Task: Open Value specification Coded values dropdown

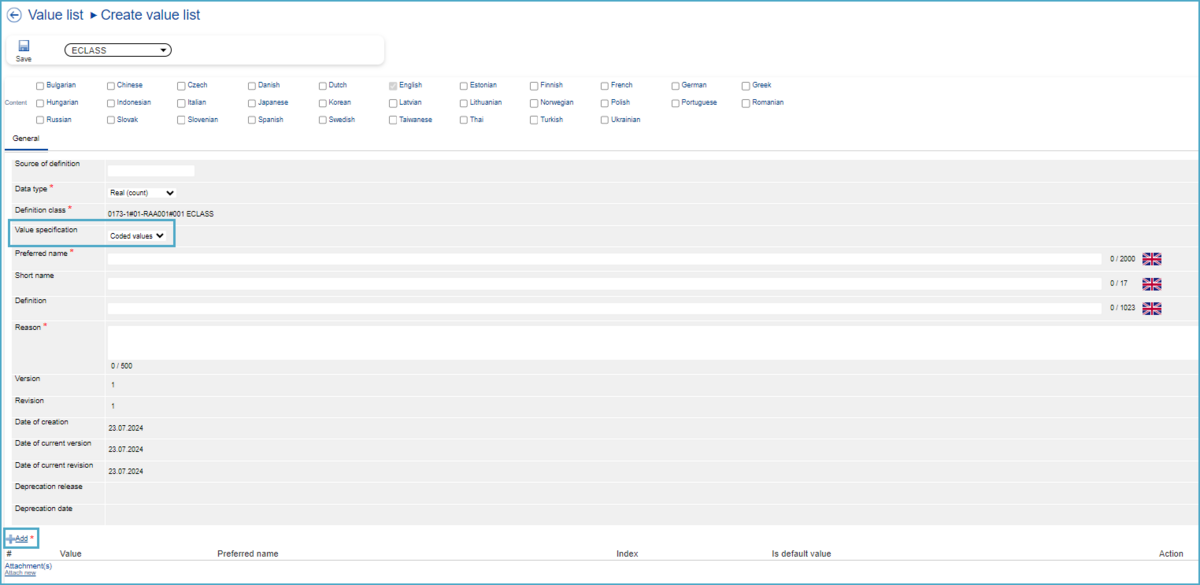Action: pyautogui.click(x=138, y=235)
